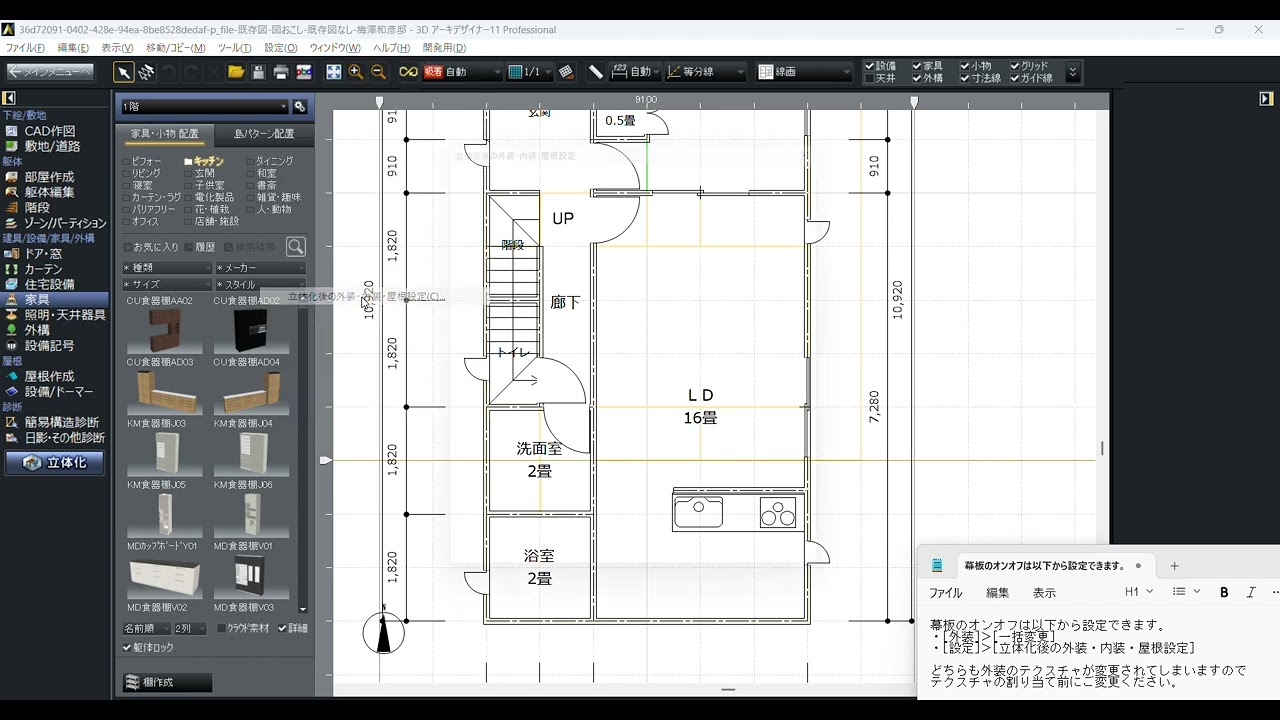Screen dimensions: 1280x720
Task: Open 表示 menu in the Notepad window
Action: (1044, 593)
